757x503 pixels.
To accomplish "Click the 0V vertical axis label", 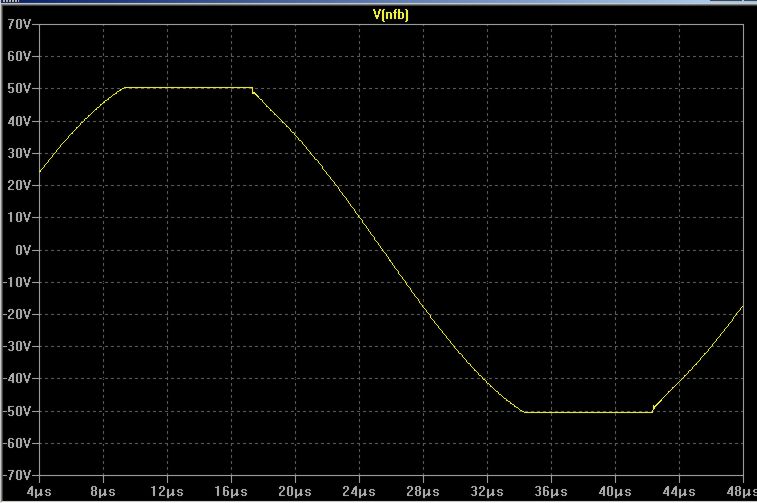I will click(x=22, y=250).
